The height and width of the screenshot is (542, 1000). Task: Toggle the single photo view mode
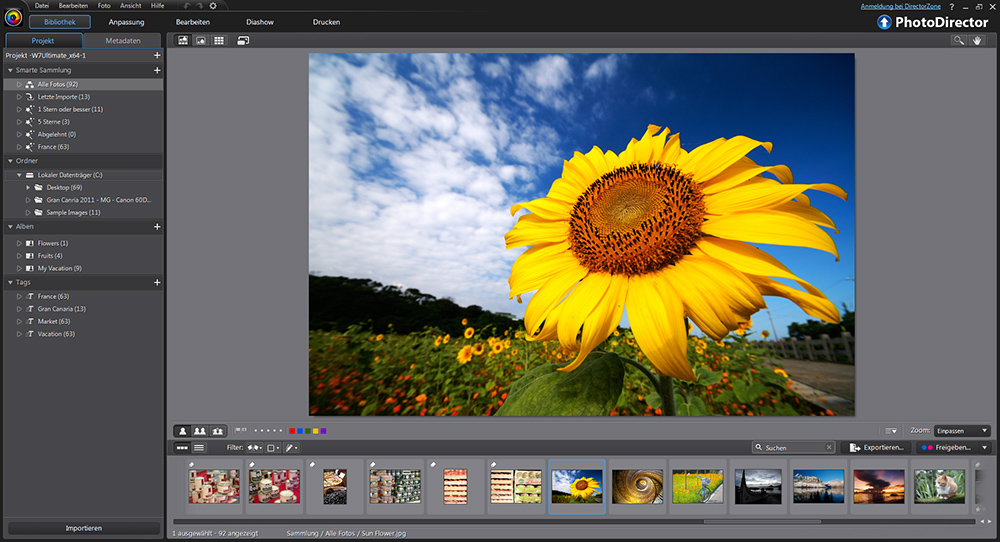pos(183,430)
